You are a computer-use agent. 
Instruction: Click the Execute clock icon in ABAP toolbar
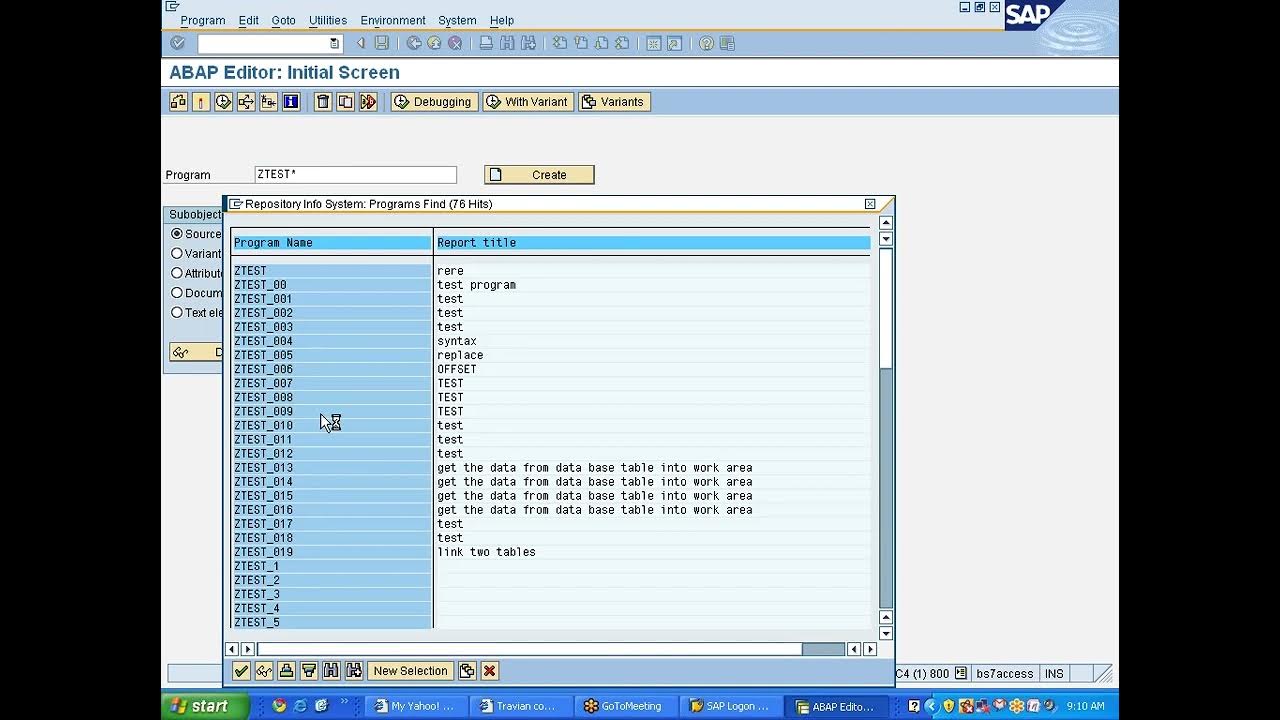[223, 101]
